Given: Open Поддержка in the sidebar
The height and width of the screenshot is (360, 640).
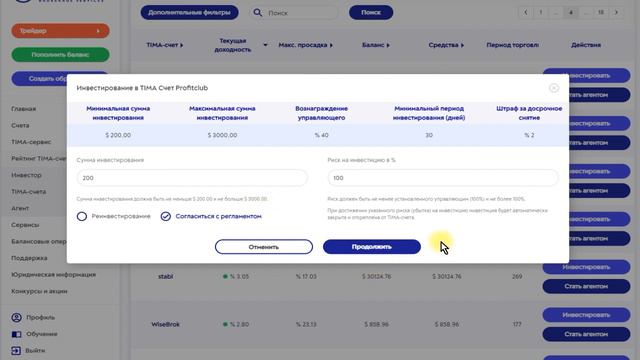Looking at the screenshot, I should (29, 258).
